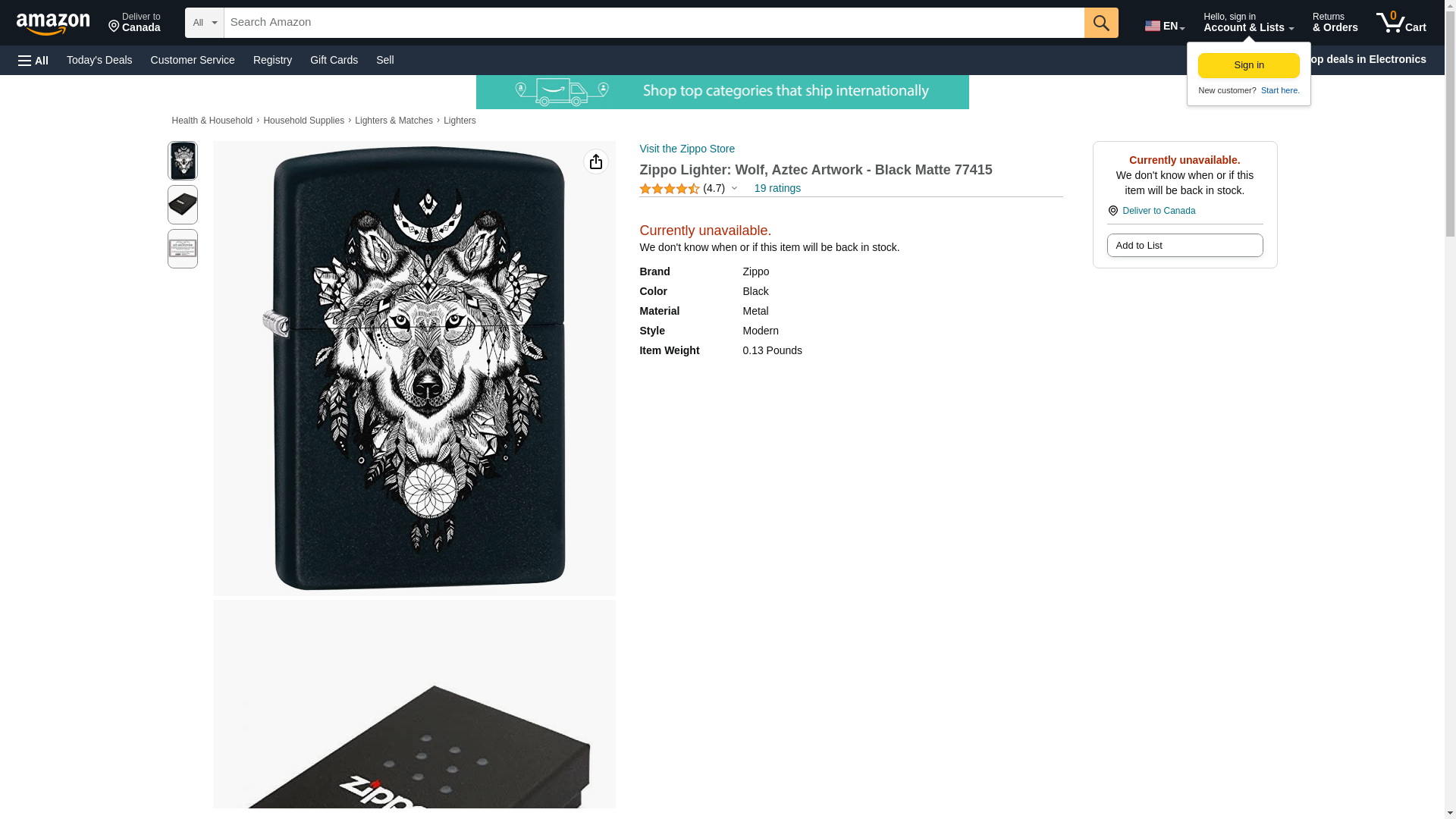Expand the 4.7 rating breakdown arrow

pos(734,188)
